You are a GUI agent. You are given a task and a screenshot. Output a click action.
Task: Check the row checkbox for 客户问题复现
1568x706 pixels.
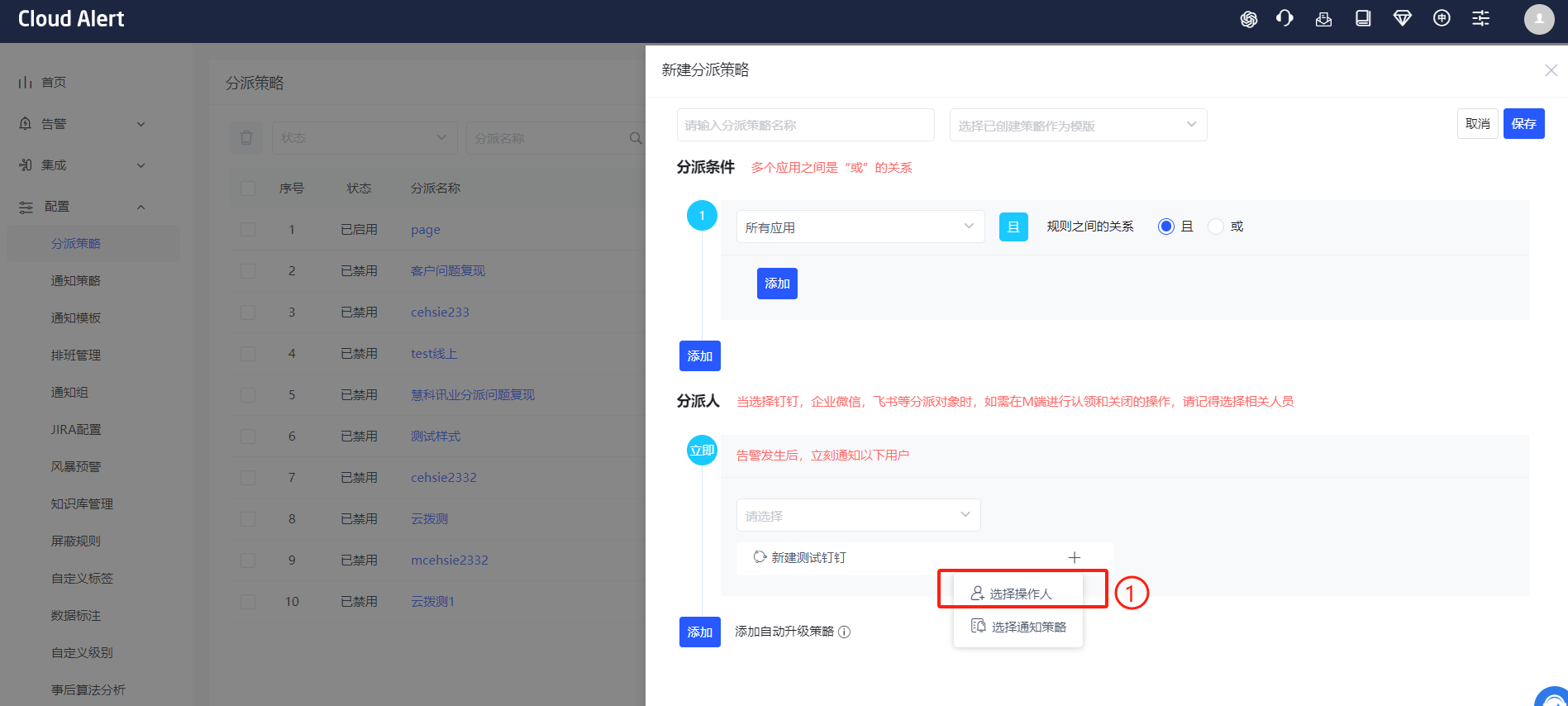[248, 271]
